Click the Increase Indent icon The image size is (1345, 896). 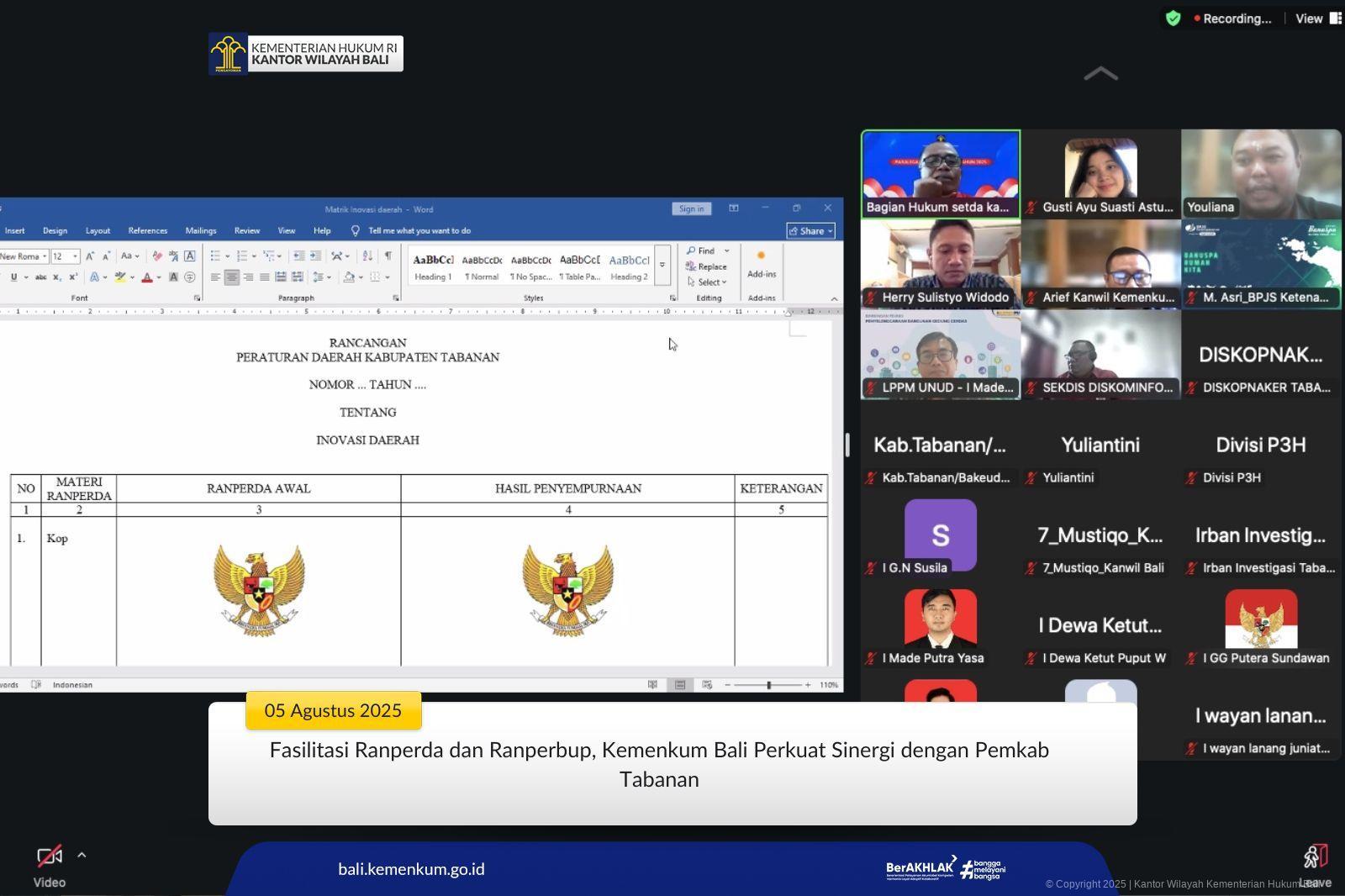[x=315, y=256]
